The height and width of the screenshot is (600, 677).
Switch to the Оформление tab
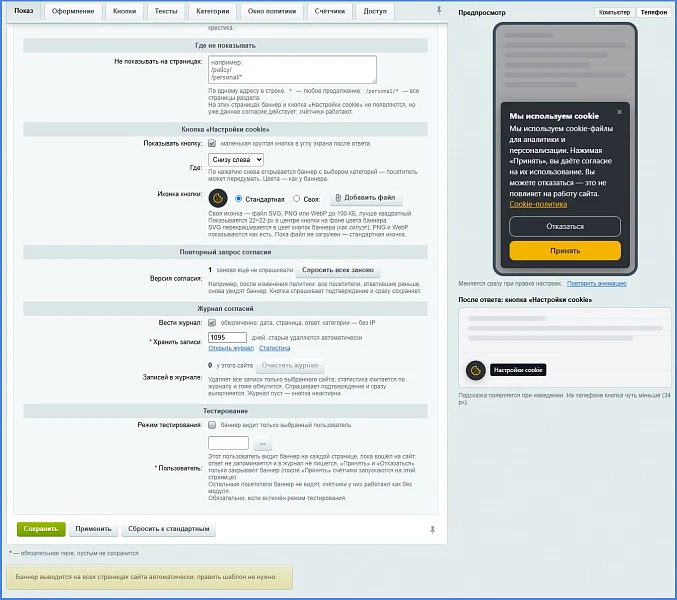pos(73,11)
